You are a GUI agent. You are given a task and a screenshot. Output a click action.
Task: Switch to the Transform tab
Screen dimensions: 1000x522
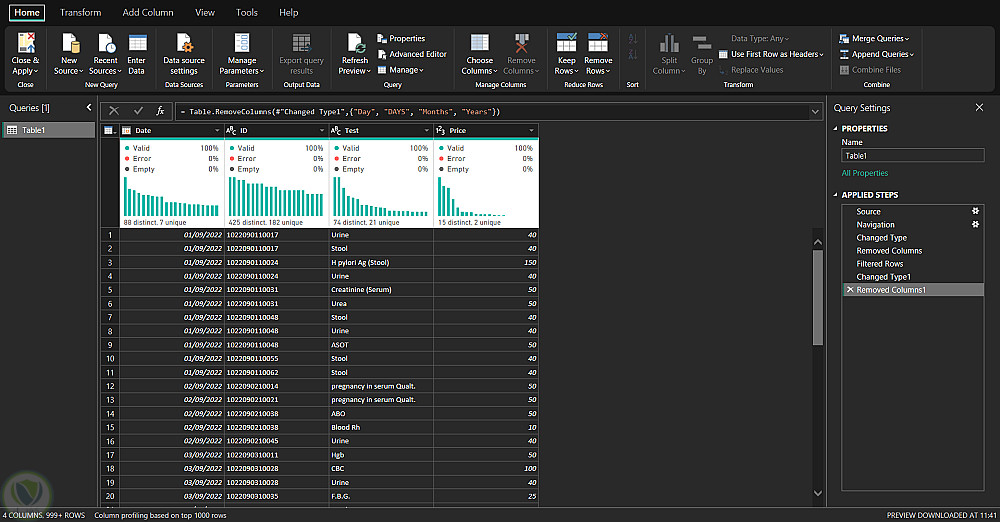80,13
